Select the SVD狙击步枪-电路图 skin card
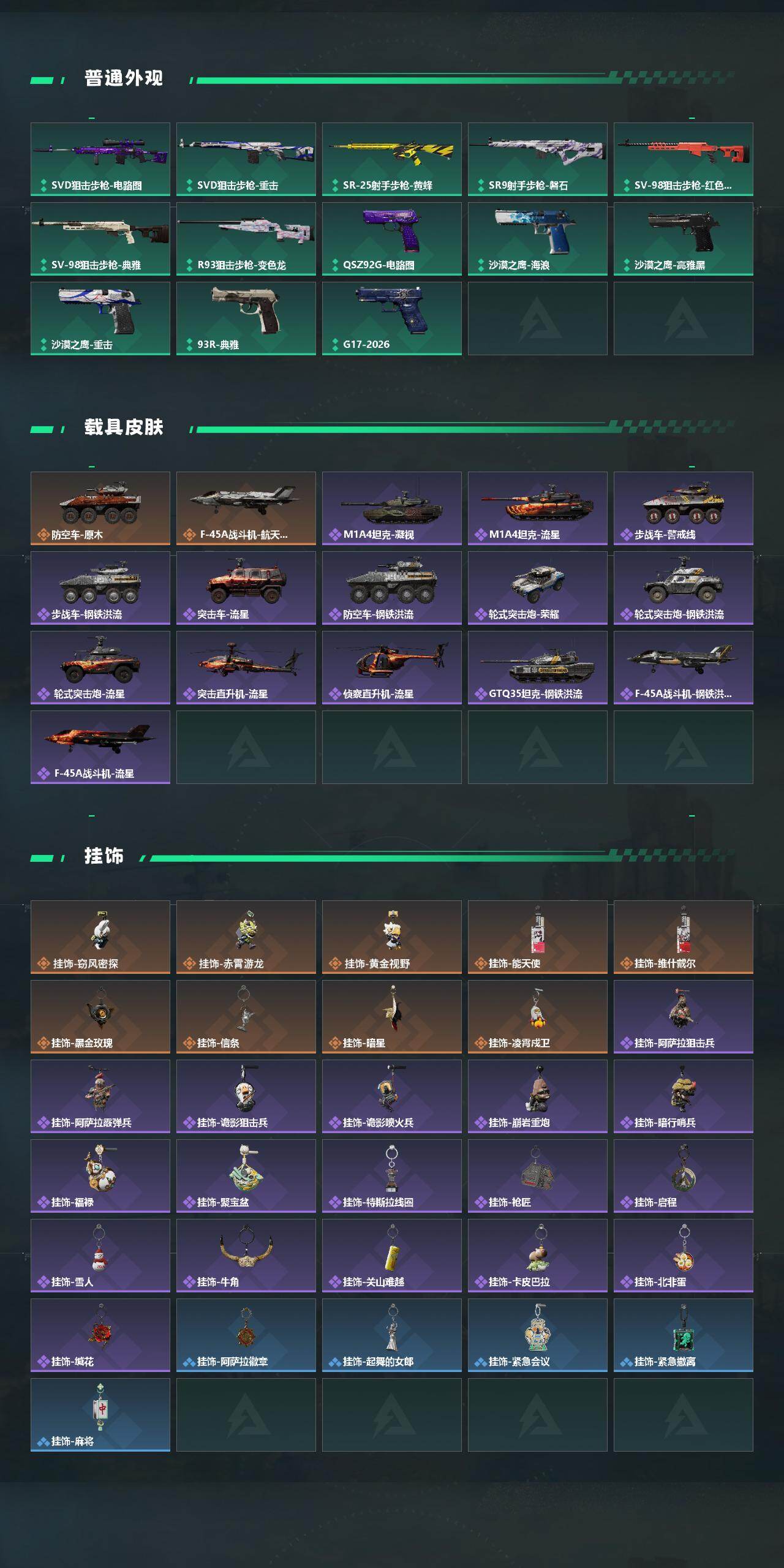The image size is (784, 1568). 100,159
